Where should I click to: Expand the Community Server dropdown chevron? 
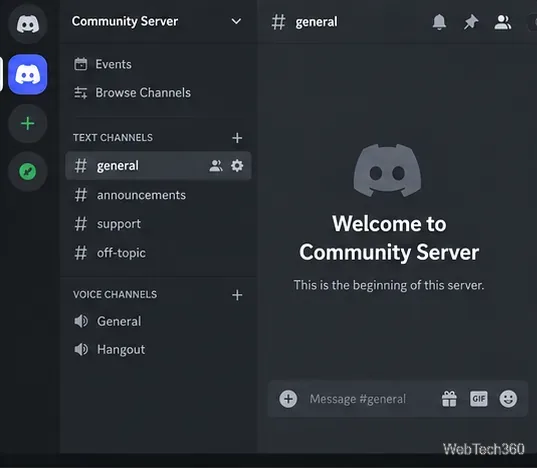point(236,22)
